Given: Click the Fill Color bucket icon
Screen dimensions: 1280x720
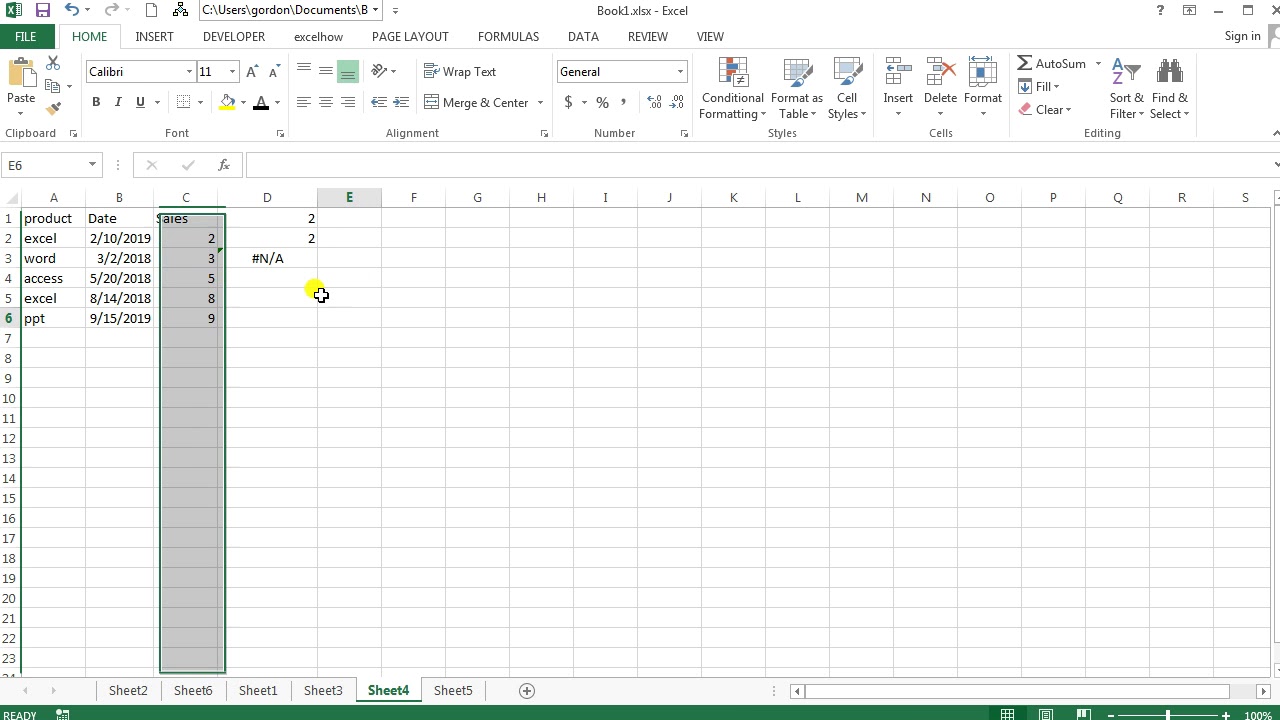Looking at the screenshot, I should (228, 102).
